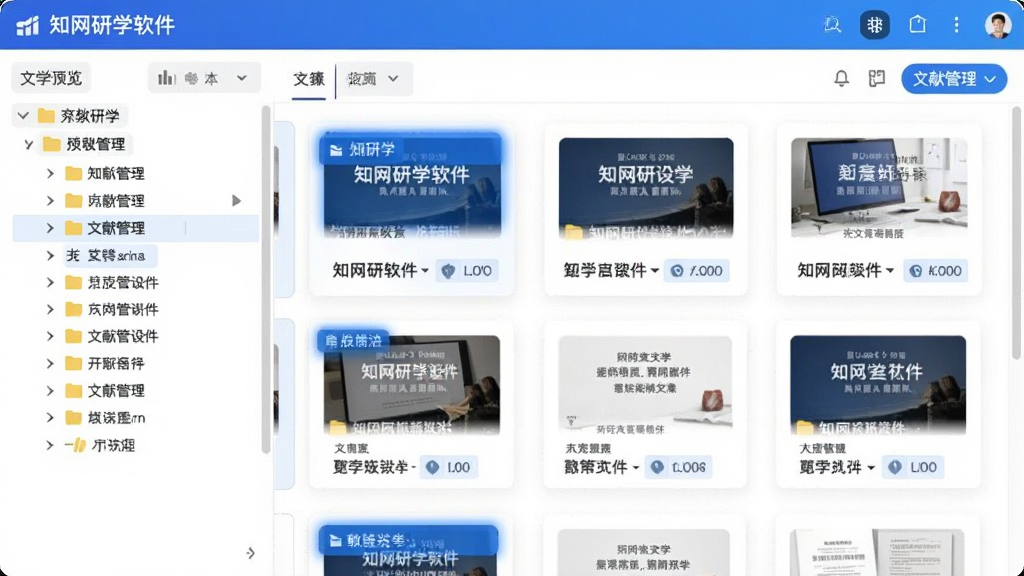Open the user avatar profile

click(997, 25)
